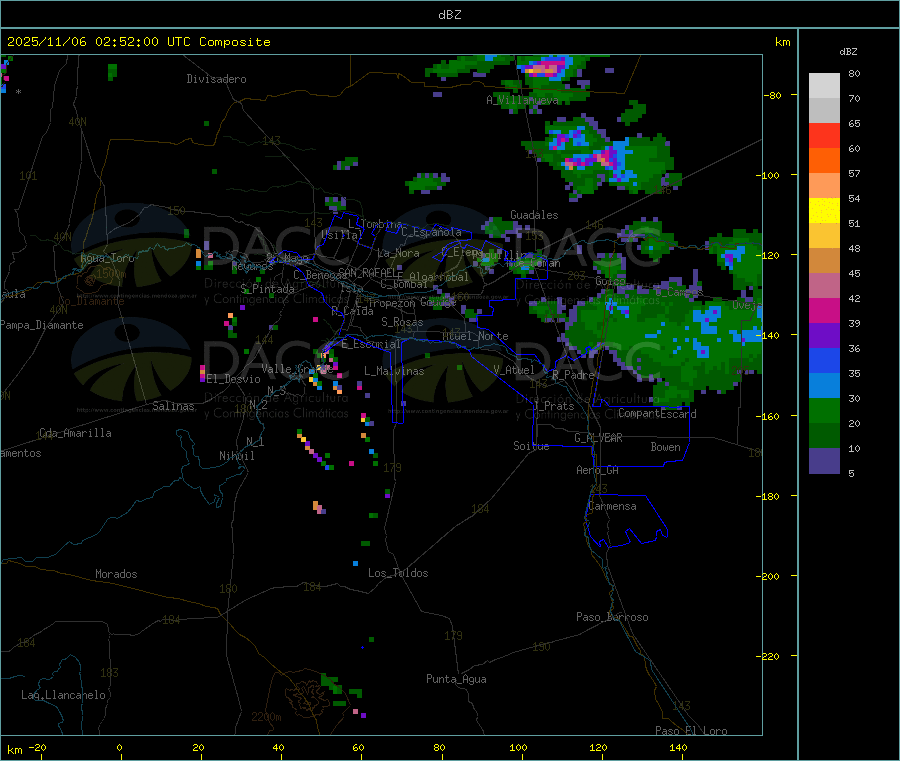This screenshot has width=900, height=761.
Task: Click the km unit label at bottom left
Action: coord(14,750)
